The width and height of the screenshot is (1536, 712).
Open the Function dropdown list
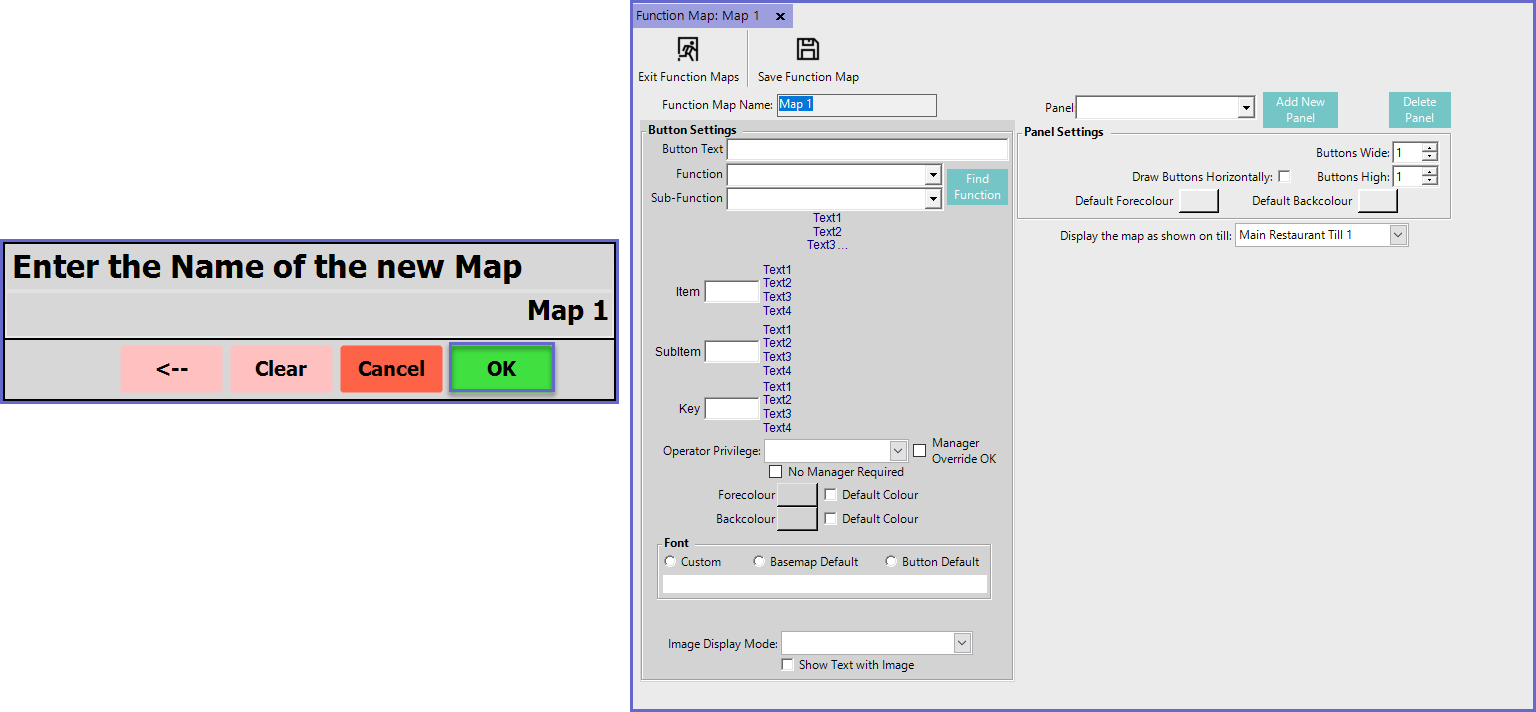933,175
